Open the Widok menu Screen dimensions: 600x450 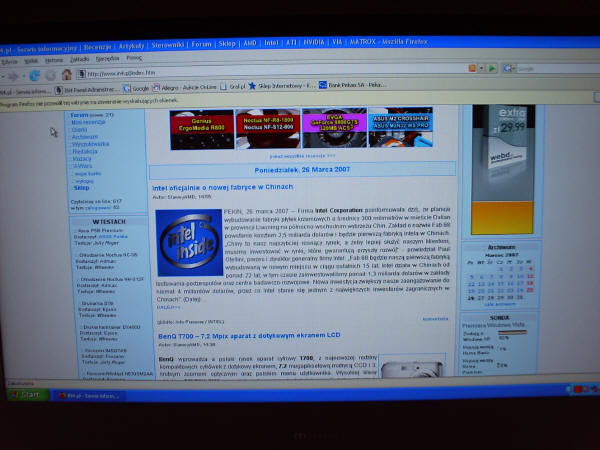[31, 61]
